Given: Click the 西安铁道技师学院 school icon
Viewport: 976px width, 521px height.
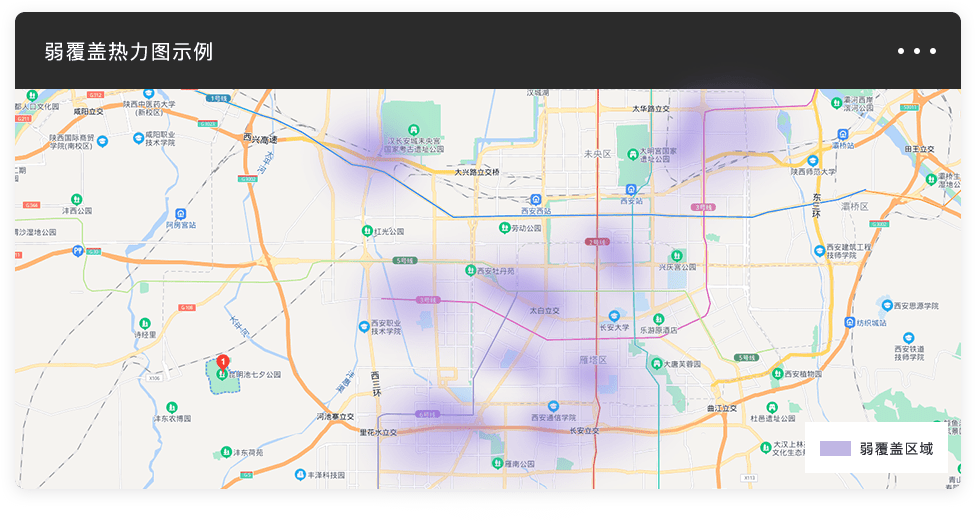Looking at the screenshot, I should coord(909,338).
